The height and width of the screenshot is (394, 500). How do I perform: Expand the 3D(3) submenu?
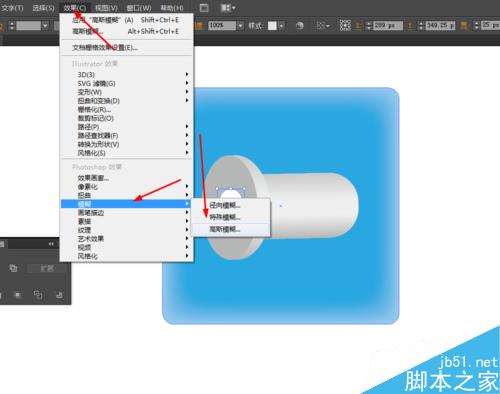[x=126, y=74]
